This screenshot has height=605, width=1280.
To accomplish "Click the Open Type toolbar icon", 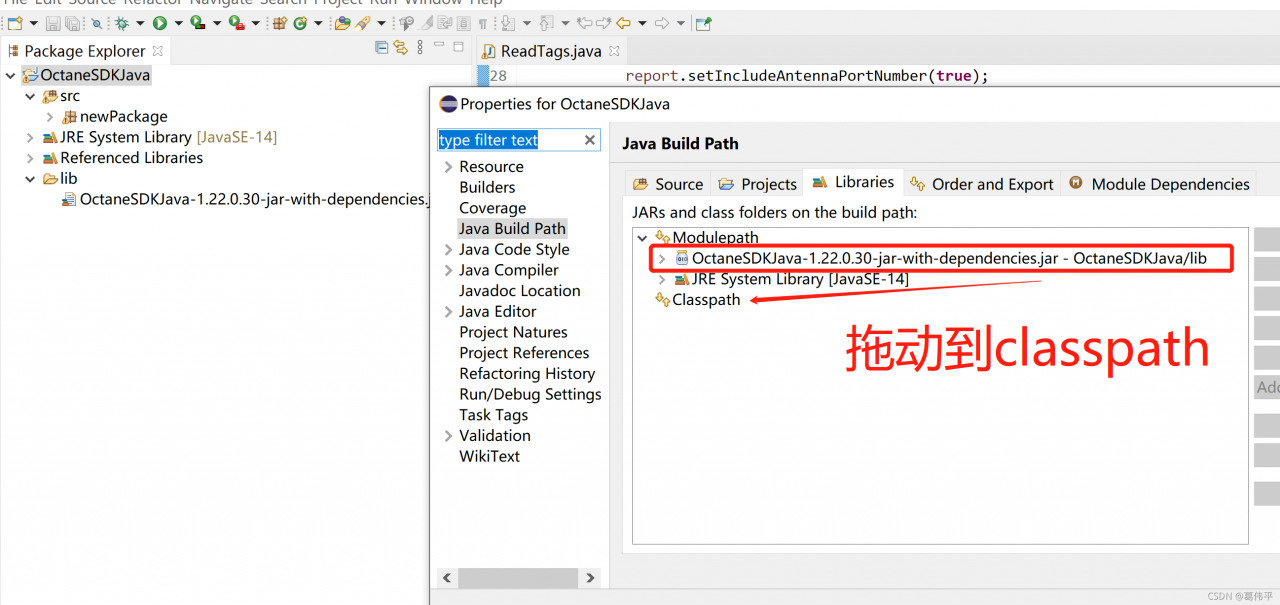I will (x=341, y=23).
